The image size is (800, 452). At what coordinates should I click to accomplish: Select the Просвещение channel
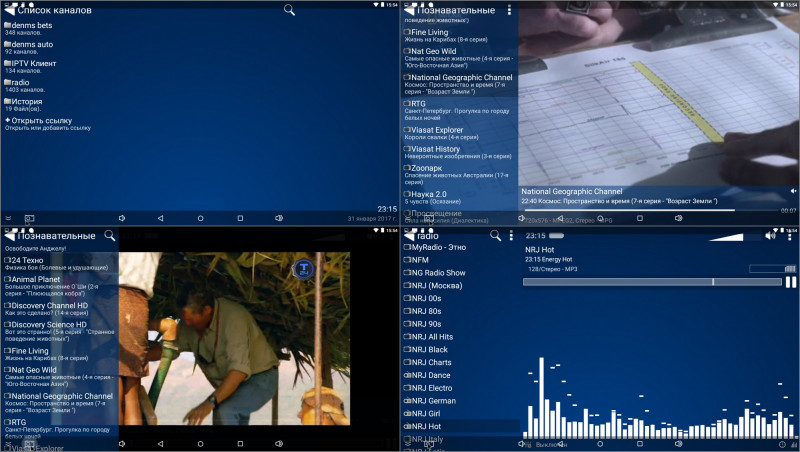coord(460,216)
